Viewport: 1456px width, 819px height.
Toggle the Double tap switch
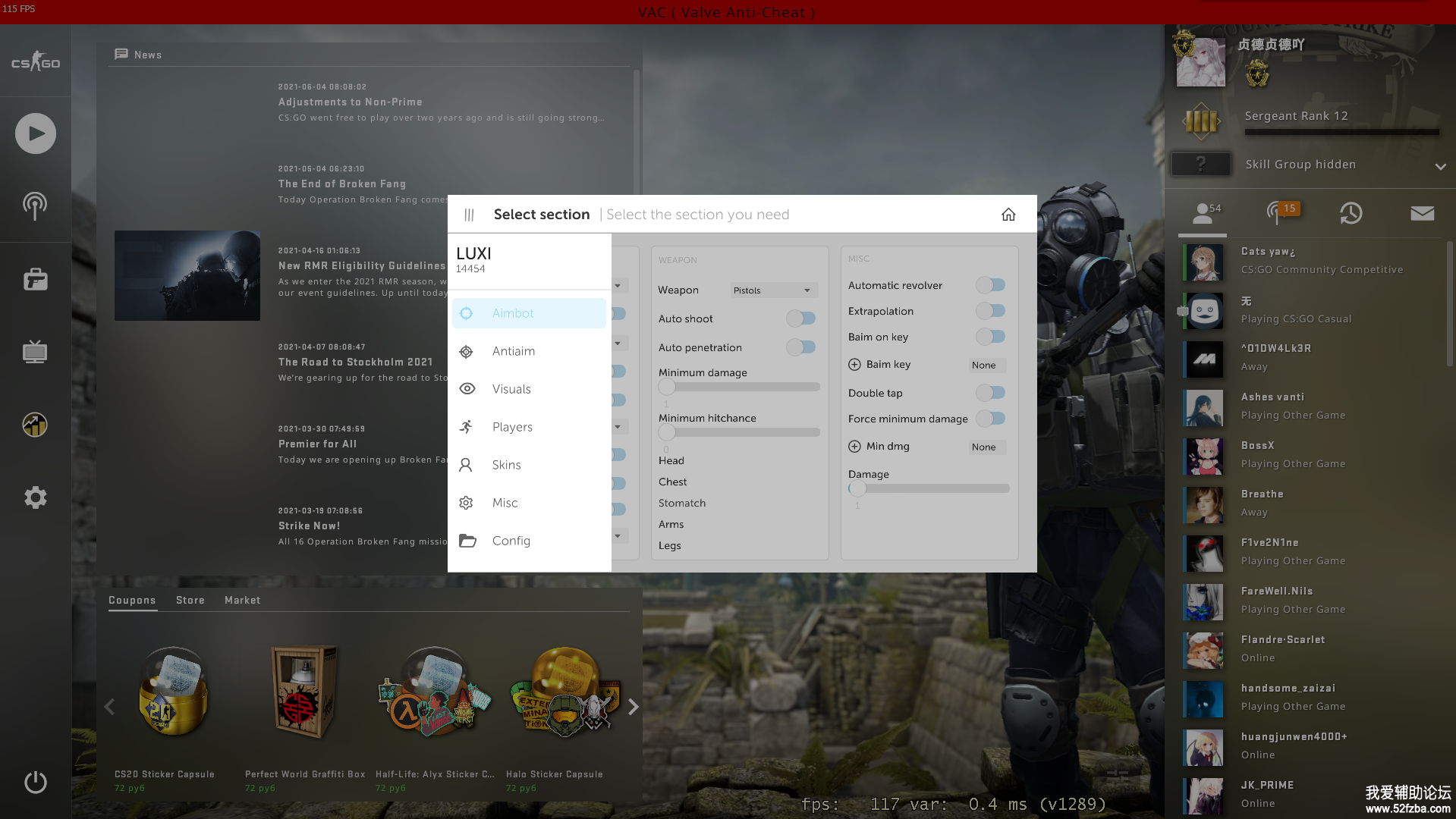coord(990,393)
